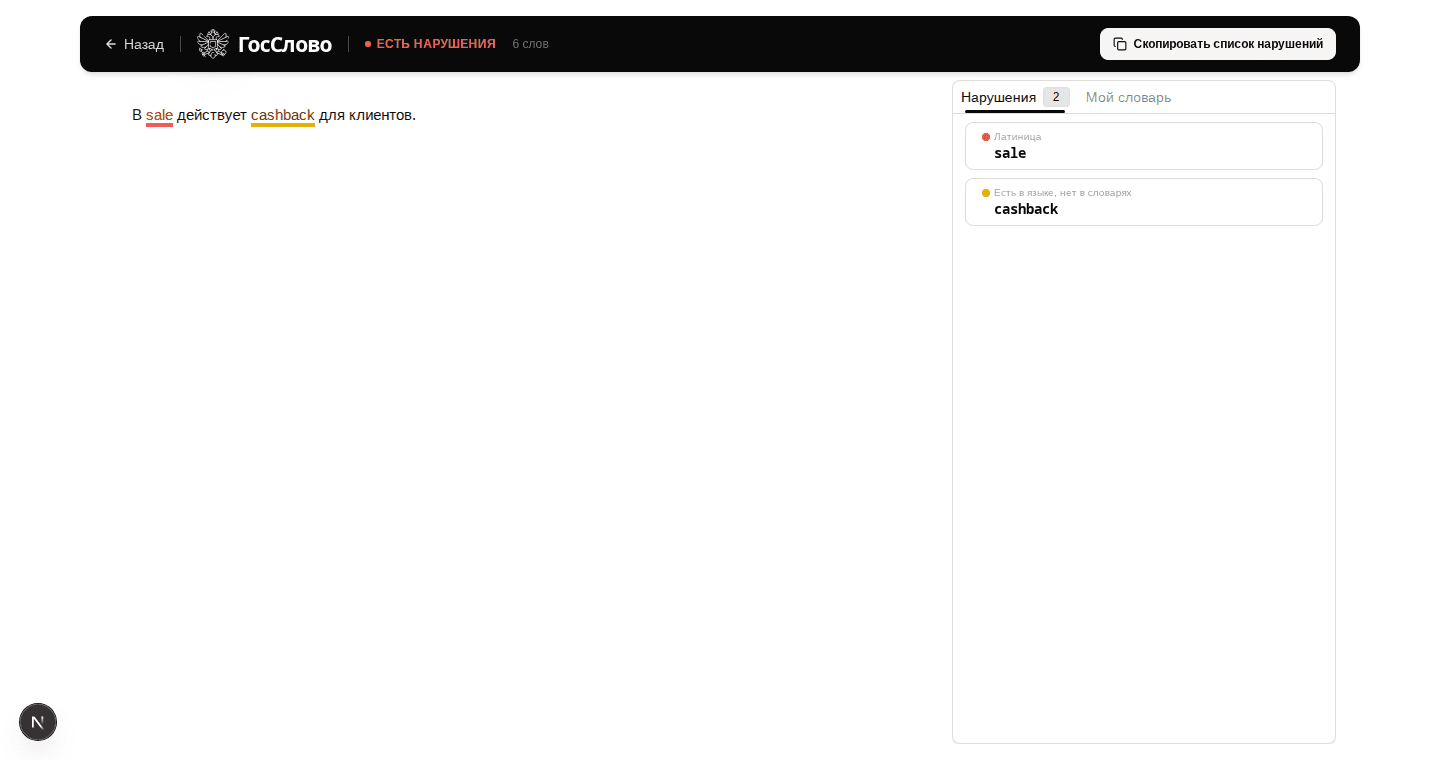Switch to the Нарушения tab

pyautogui.click(x=998, y=97)
